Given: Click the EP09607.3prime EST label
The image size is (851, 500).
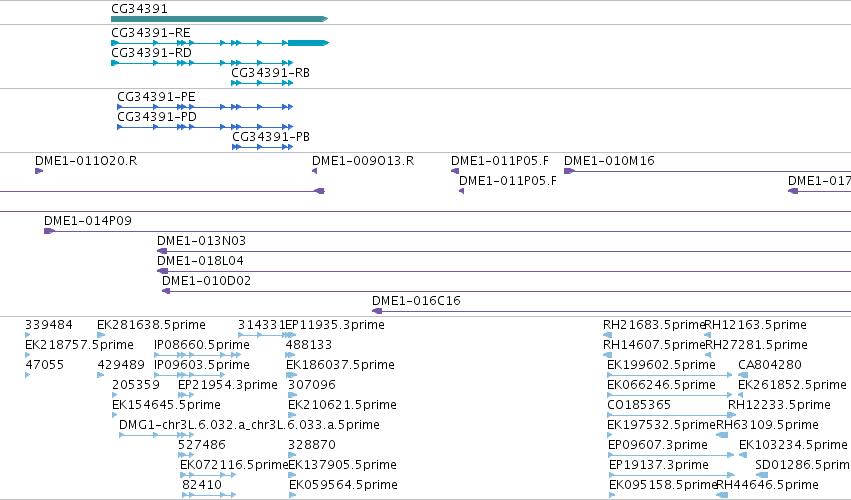Looking at the screenshot, I should tap(658, 445).
